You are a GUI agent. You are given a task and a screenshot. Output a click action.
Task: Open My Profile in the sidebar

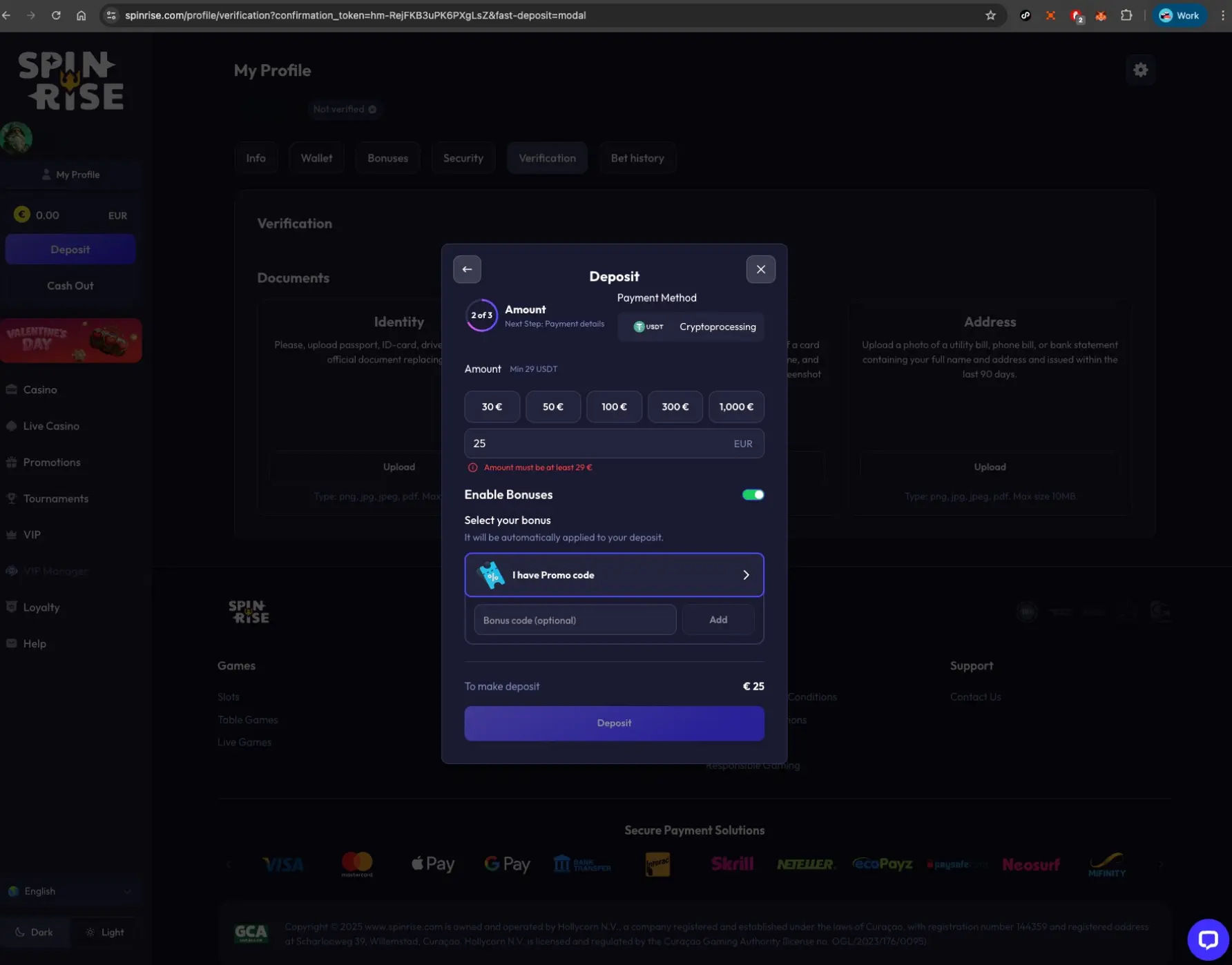pyautogui.click(x=70, y=175)
